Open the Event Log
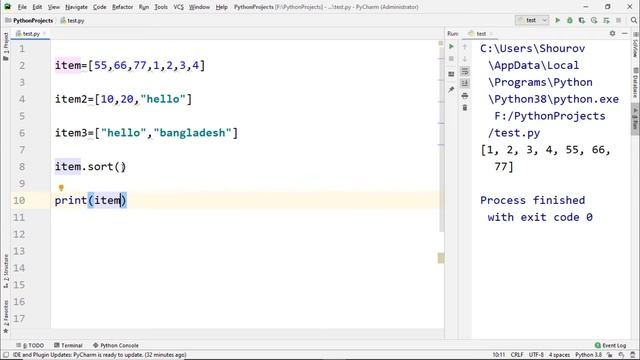640x360 pixels. pyautogui.click(x=610, y=345)
